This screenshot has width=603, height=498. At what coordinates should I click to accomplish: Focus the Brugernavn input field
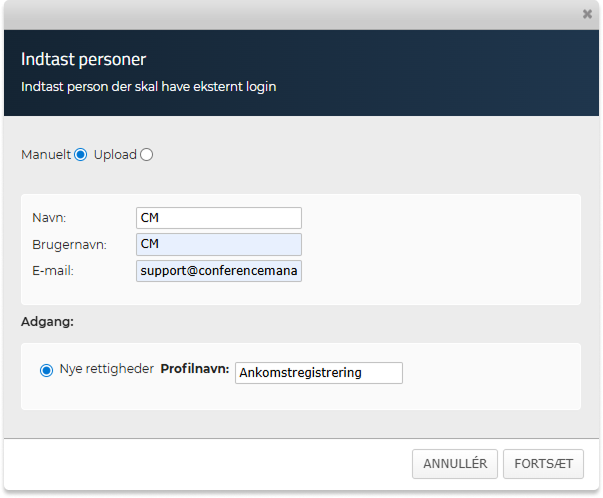(x=218, y=244)
